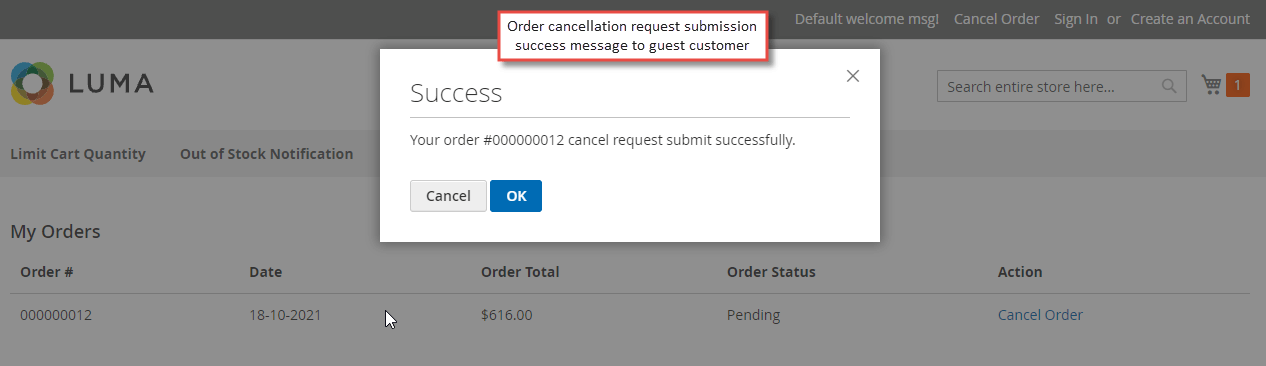Open Cancel Order link in top header
The image size is (1266, 366).
[x=996, y=19]
